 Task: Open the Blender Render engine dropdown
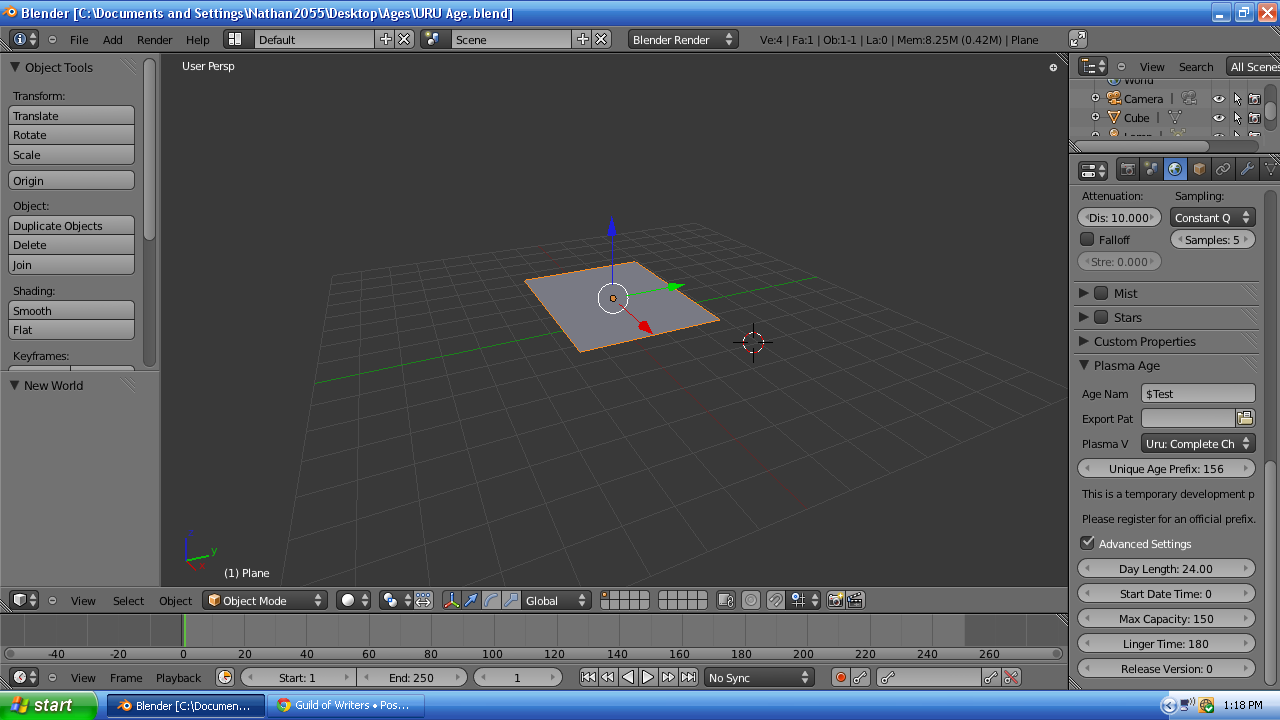tap(683, 39)
